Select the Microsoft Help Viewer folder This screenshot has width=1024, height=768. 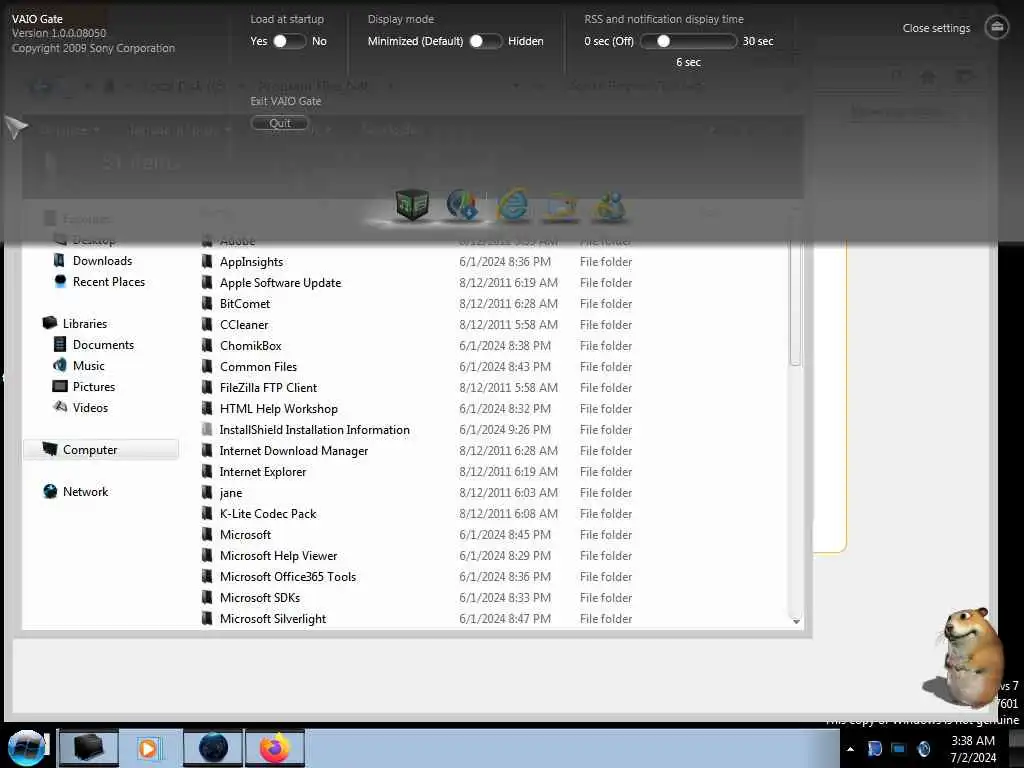tap(279, 556)
